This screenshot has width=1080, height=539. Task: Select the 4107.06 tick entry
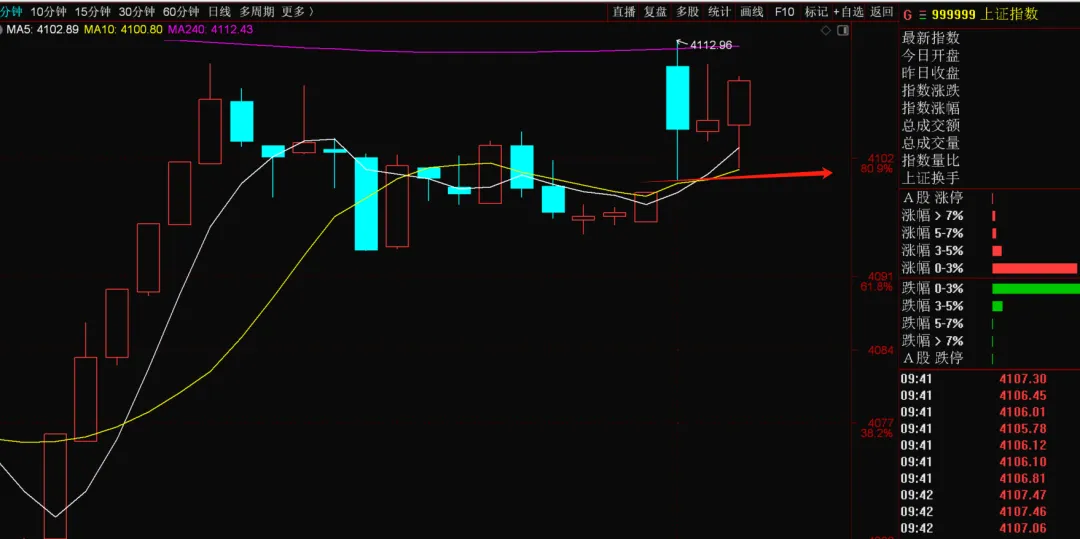pos(1023,528)
